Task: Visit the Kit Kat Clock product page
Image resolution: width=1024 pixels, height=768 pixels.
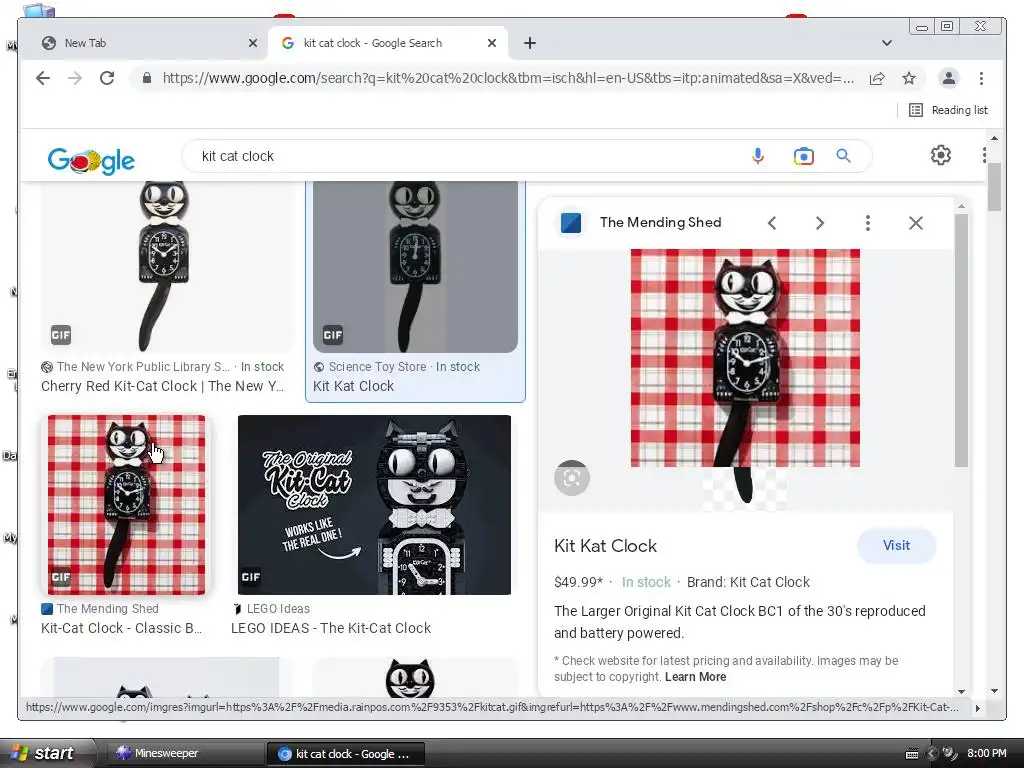Action: click(x=896, y=546)
